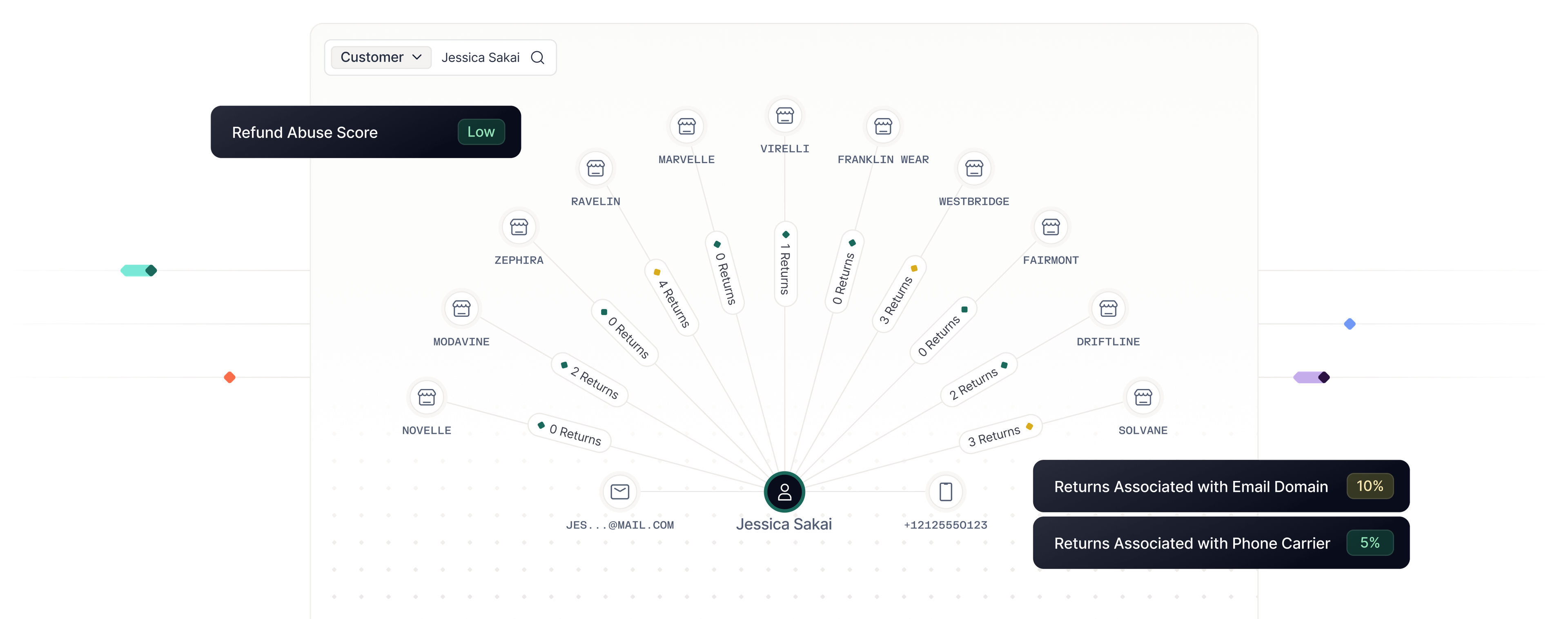The image size is (1568, 619).
Task: Select the Jessica Sakai center avatar
Action: click(784, 492)
